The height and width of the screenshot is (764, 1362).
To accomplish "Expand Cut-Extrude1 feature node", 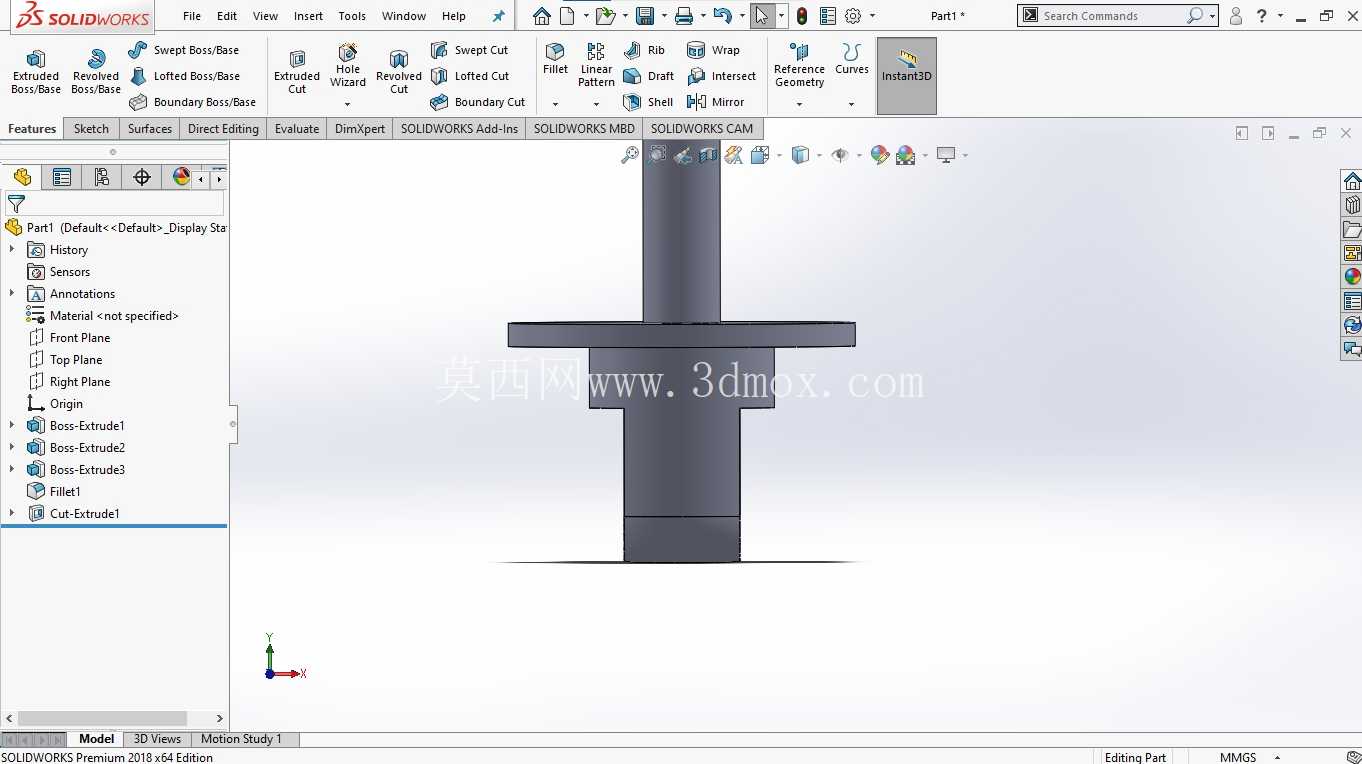I will tap(12, 514).
